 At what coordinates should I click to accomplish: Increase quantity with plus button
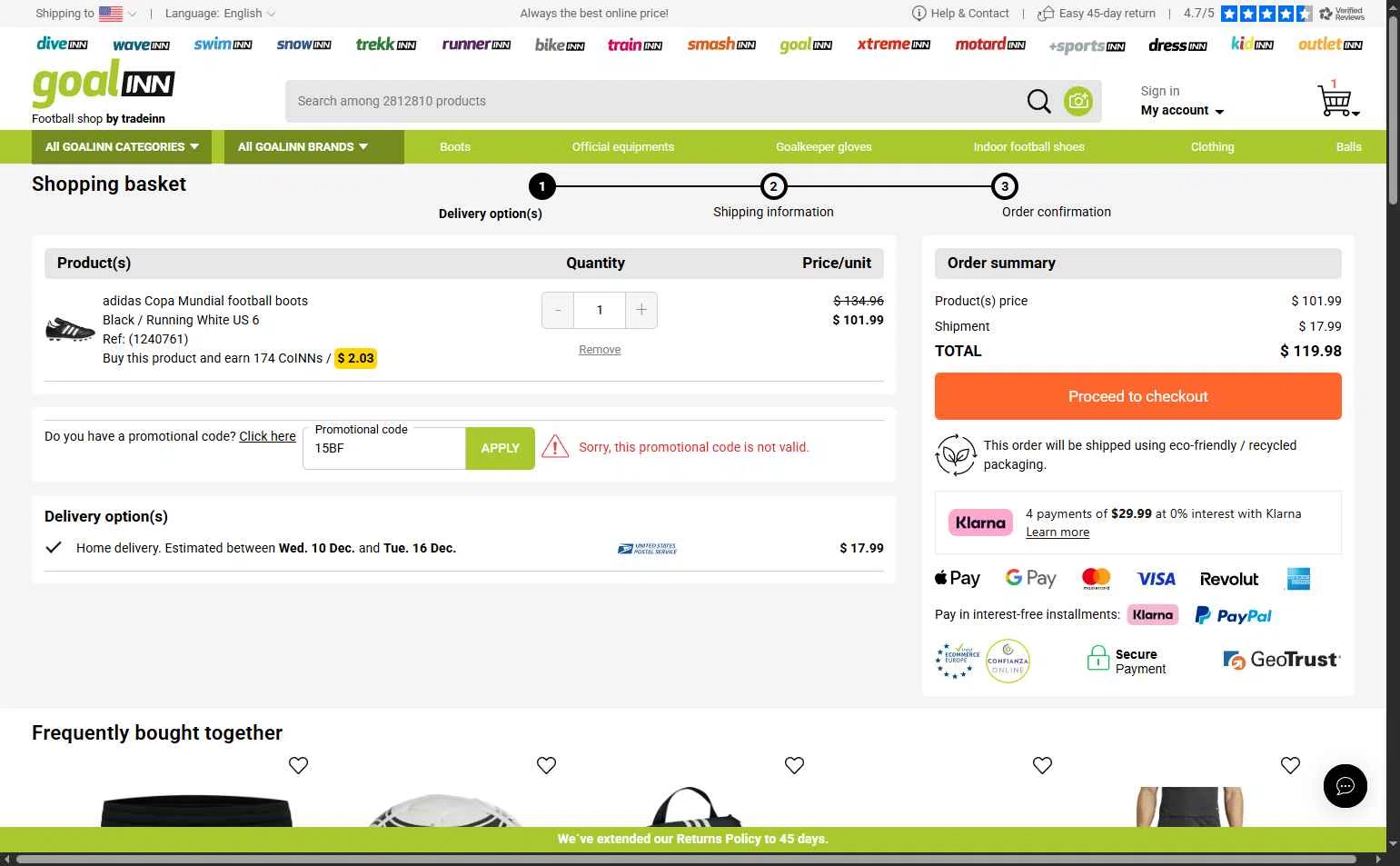[x=641, y=310]
